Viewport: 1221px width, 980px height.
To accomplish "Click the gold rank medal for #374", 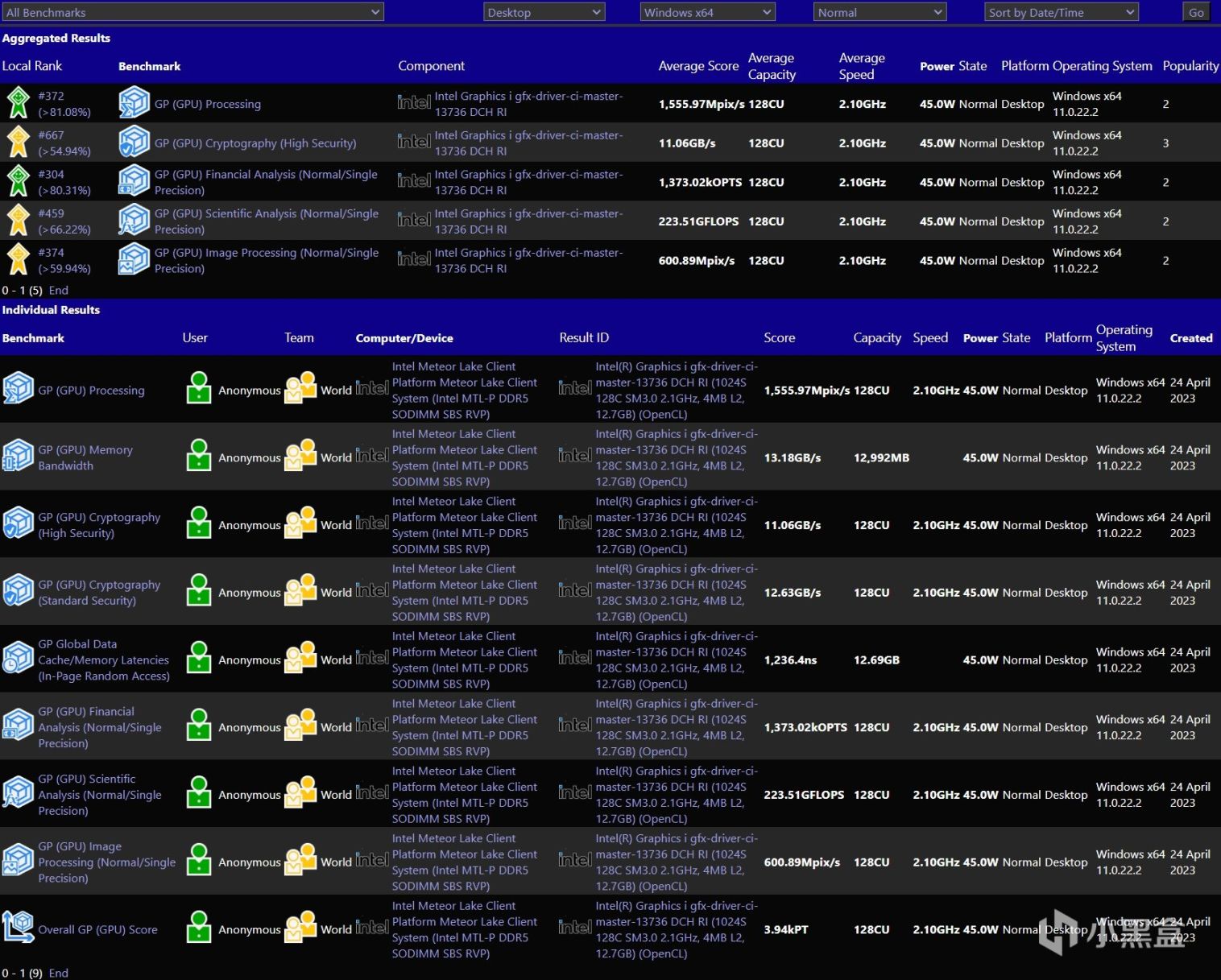I will click(x=18, y=260).
